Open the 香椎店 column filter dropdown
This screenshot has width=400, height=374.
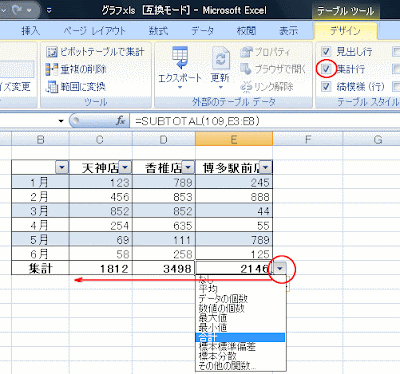point(188,167)
